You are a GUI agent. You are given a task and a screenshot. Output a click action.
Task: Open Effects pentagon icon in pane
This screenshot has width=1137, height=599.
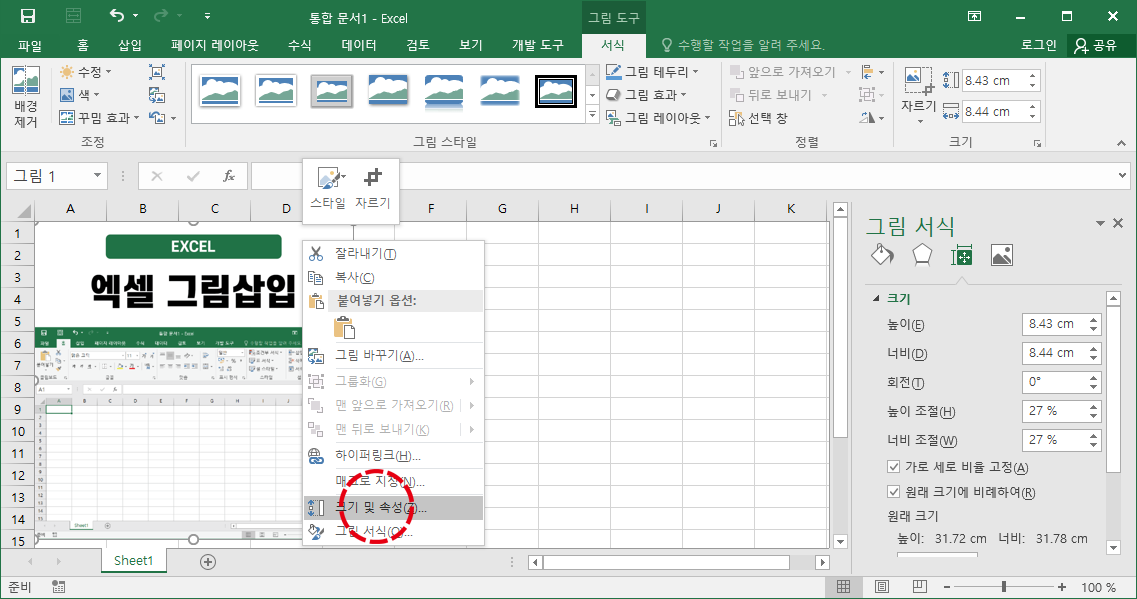[x=922, y=255]
